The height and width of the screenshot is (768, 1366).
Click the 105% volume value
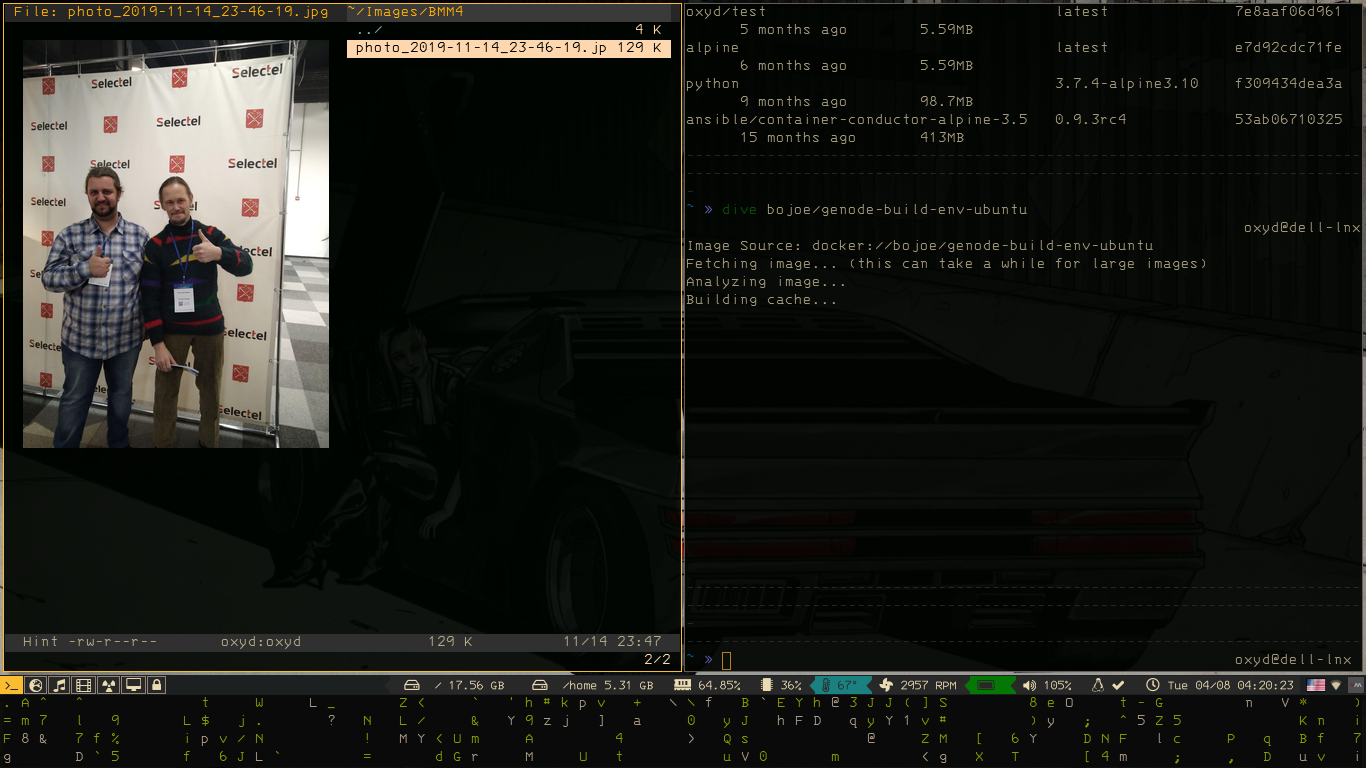1057,685
